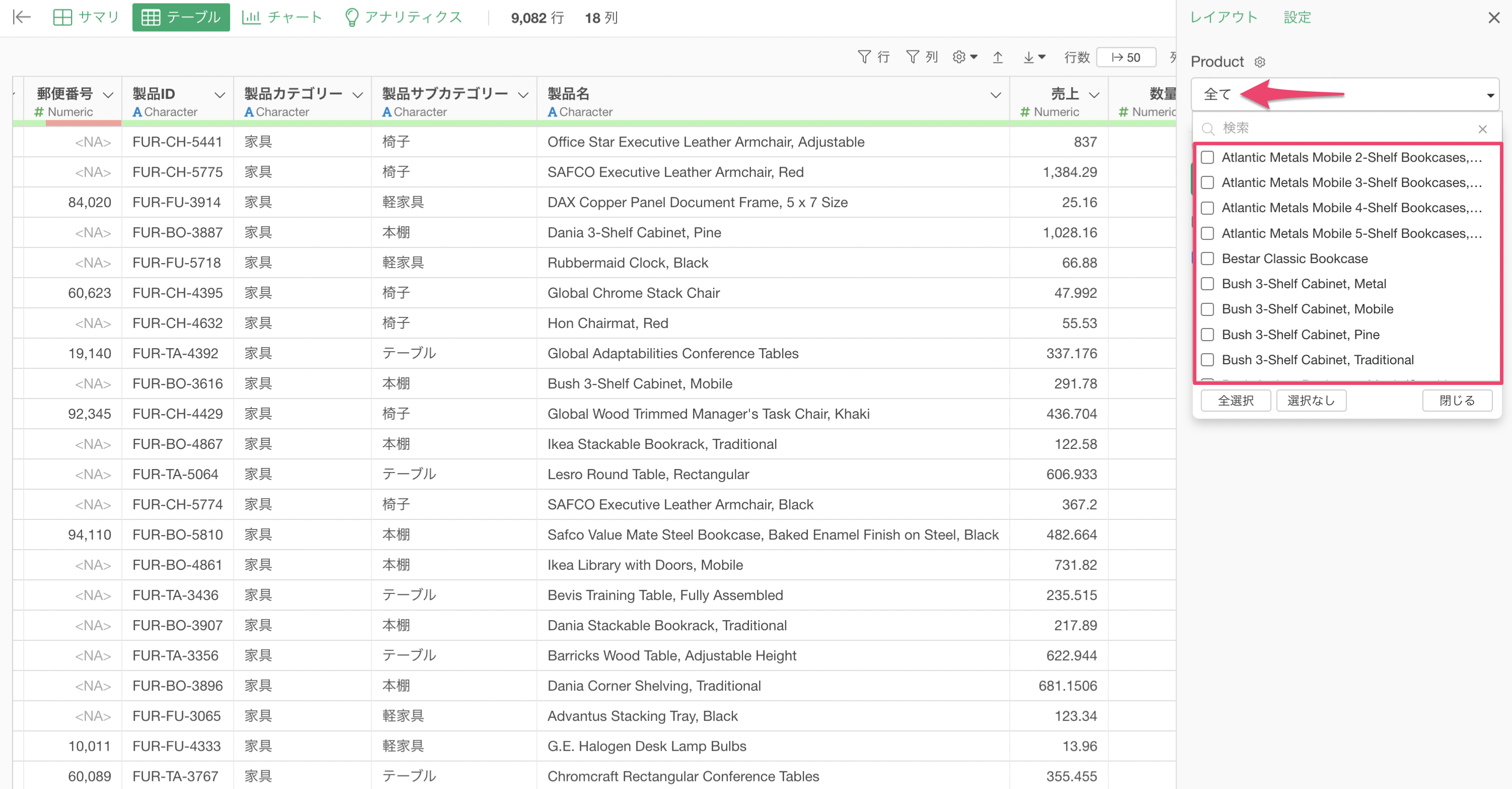Open the row filter funnel icon
The width and height of the screenshot is (1512, 789).
tap(864, 57)
